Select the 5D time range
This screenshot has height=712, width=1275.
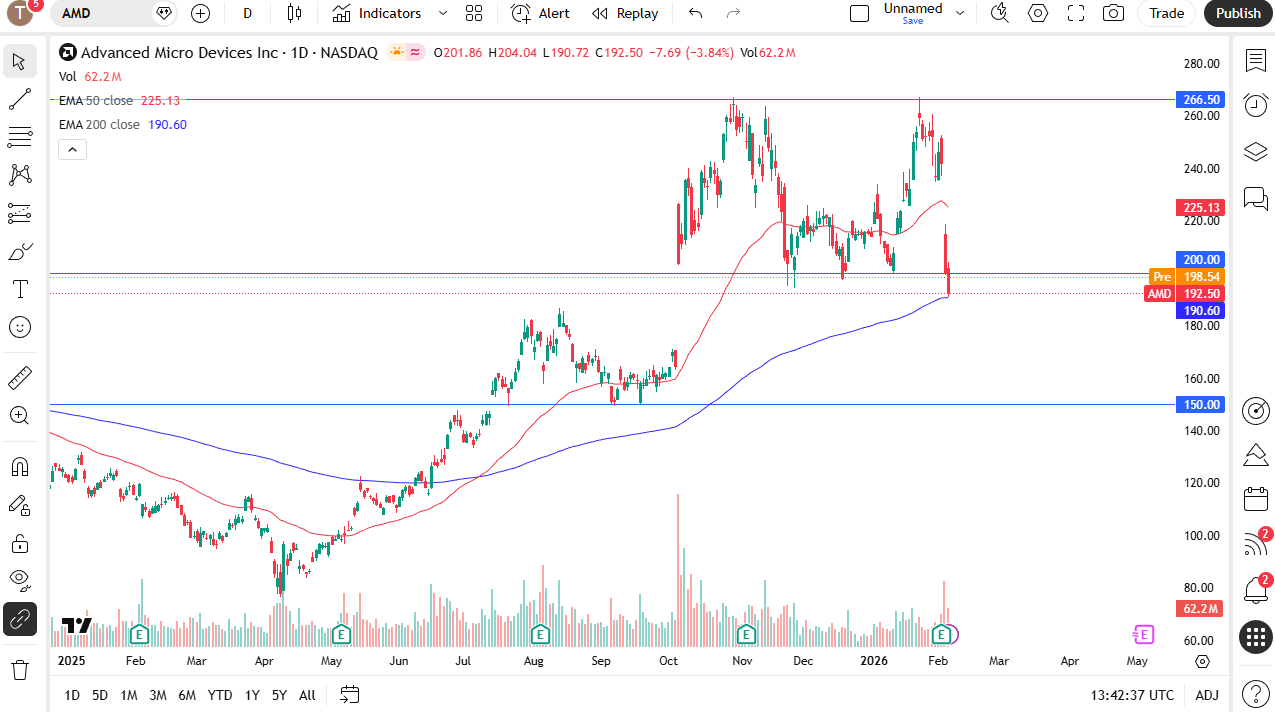(x=100, y=695)
